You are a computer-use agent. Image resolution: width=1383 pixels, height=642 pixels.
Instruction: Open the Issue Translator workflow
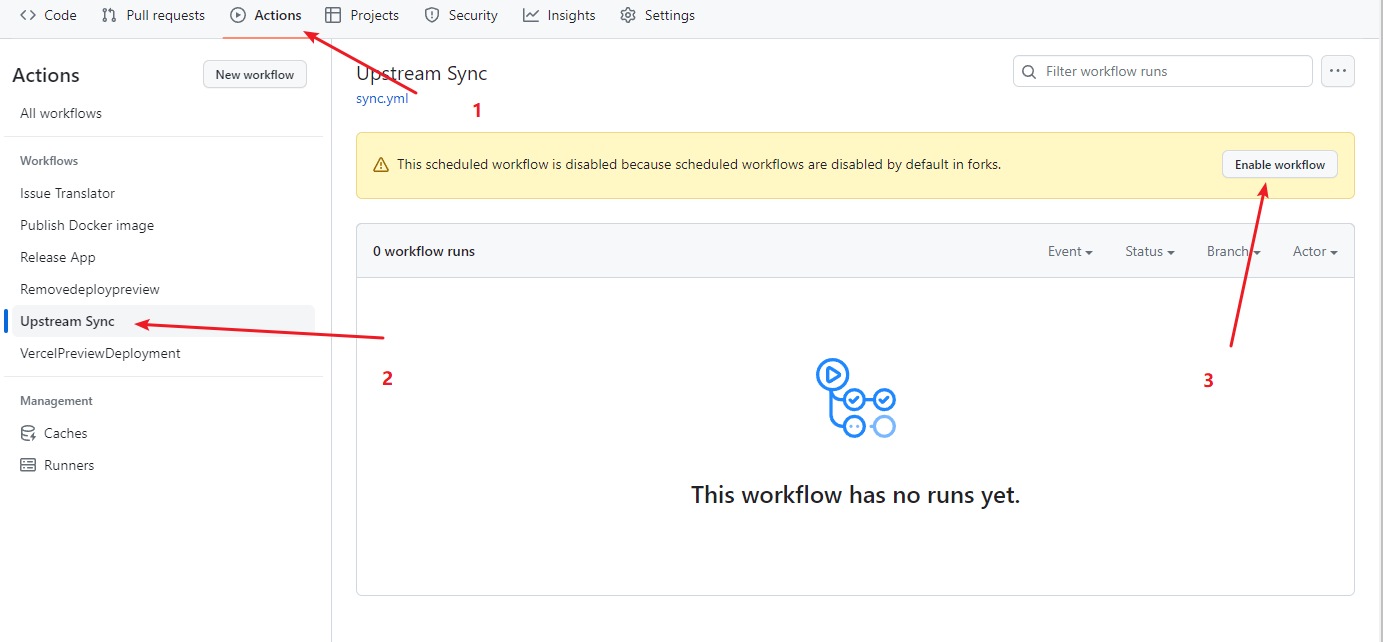tap(67, 193)
